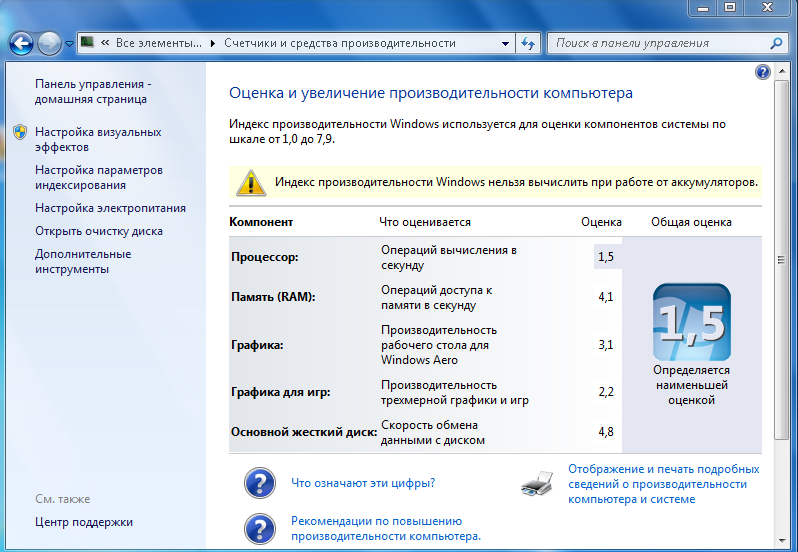The image size is (798, 552).
Task: Open help with the blue question icon
Action: pos(762,72)
